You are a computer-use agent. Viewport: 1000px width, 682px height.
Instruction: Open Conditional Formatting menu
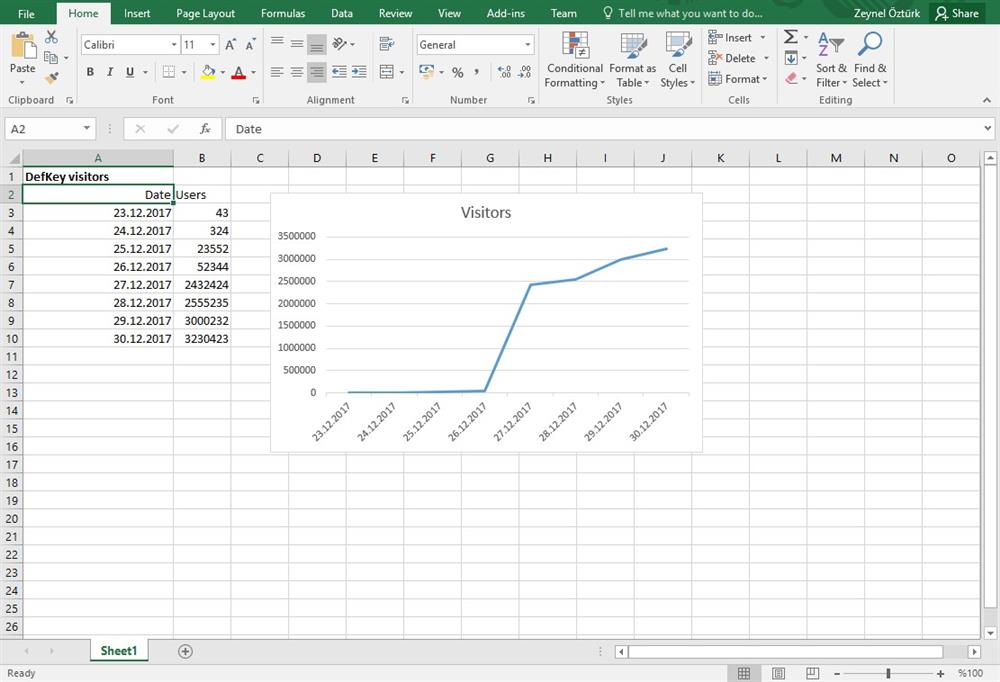575,60
